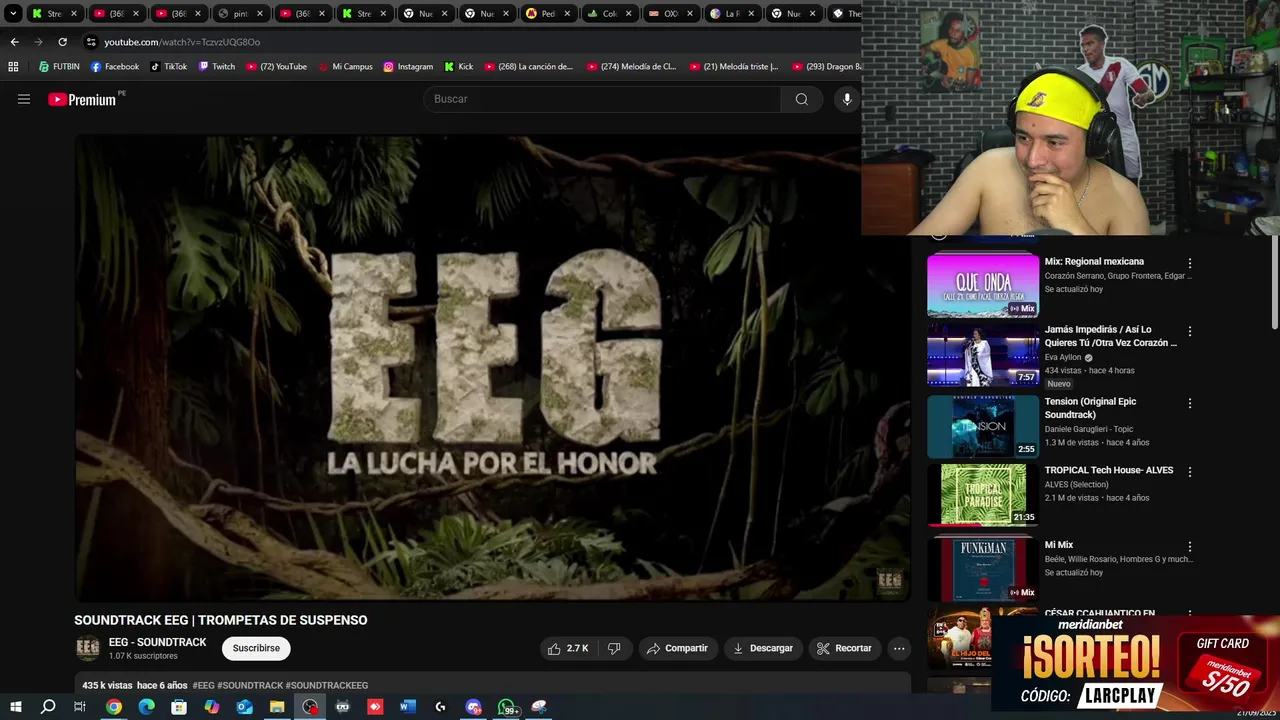Open the YouTube hamburger guide menu
1280x720 pixels.
[x=24, y=99]
